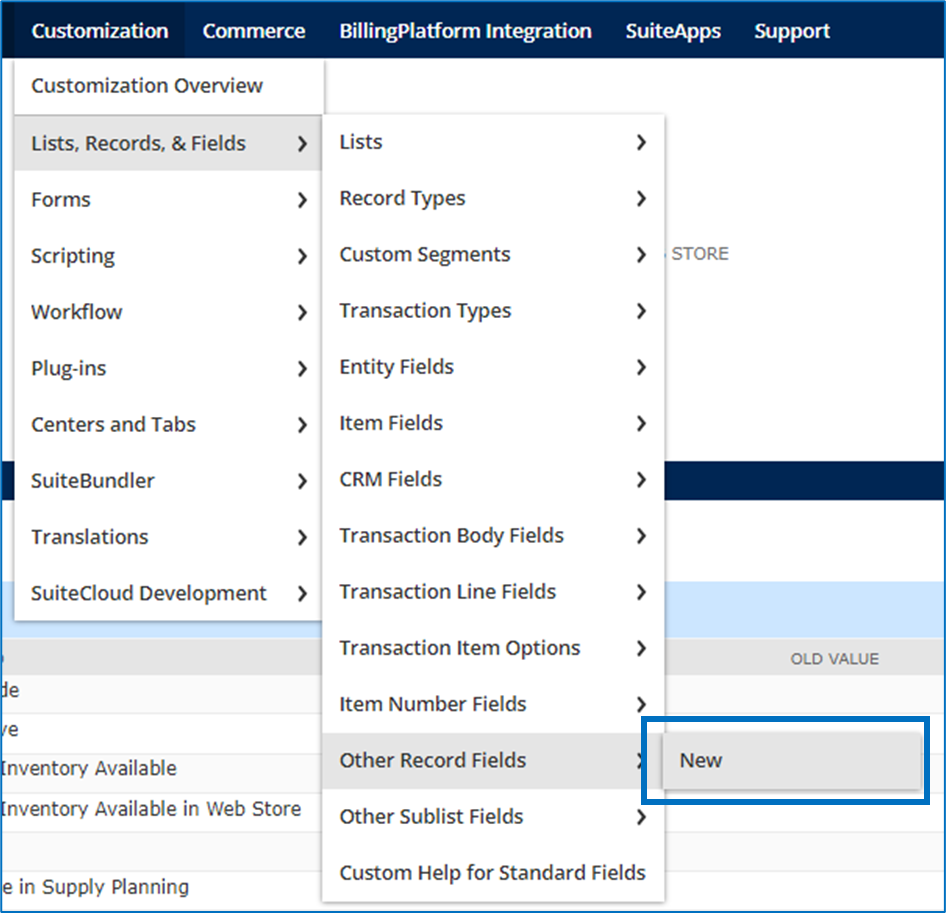
Task: Expand chevron next to Plug-ins
Action: (302, 369)
